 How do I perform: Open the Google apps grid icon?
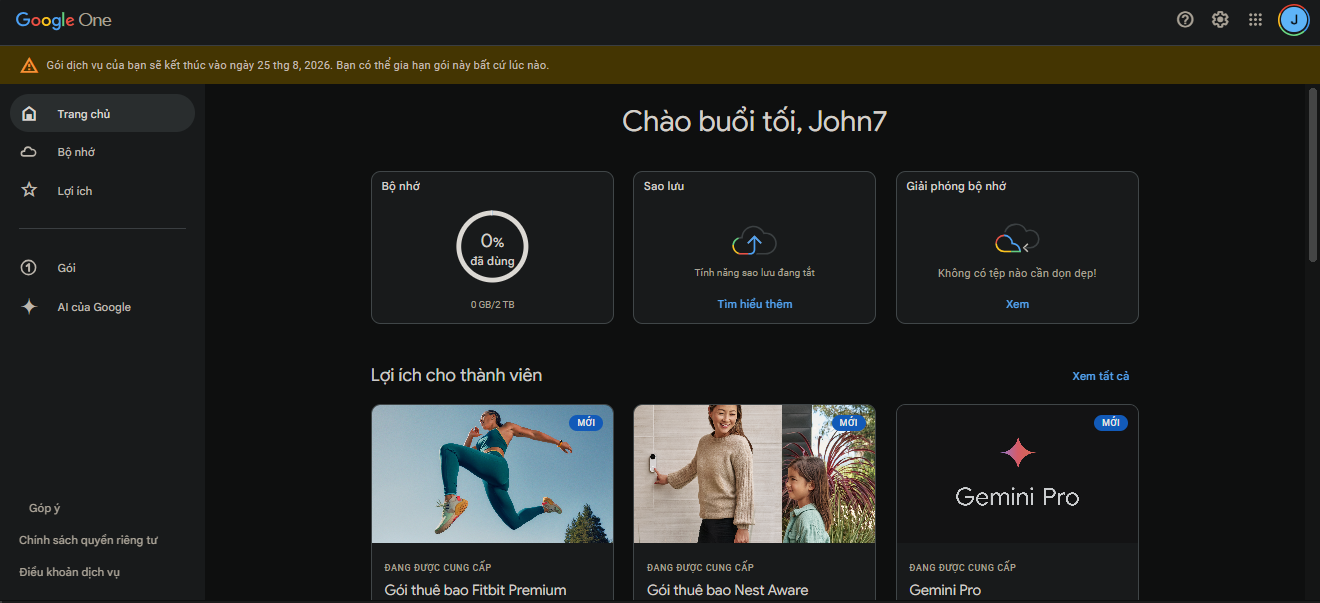[1255, 20]
